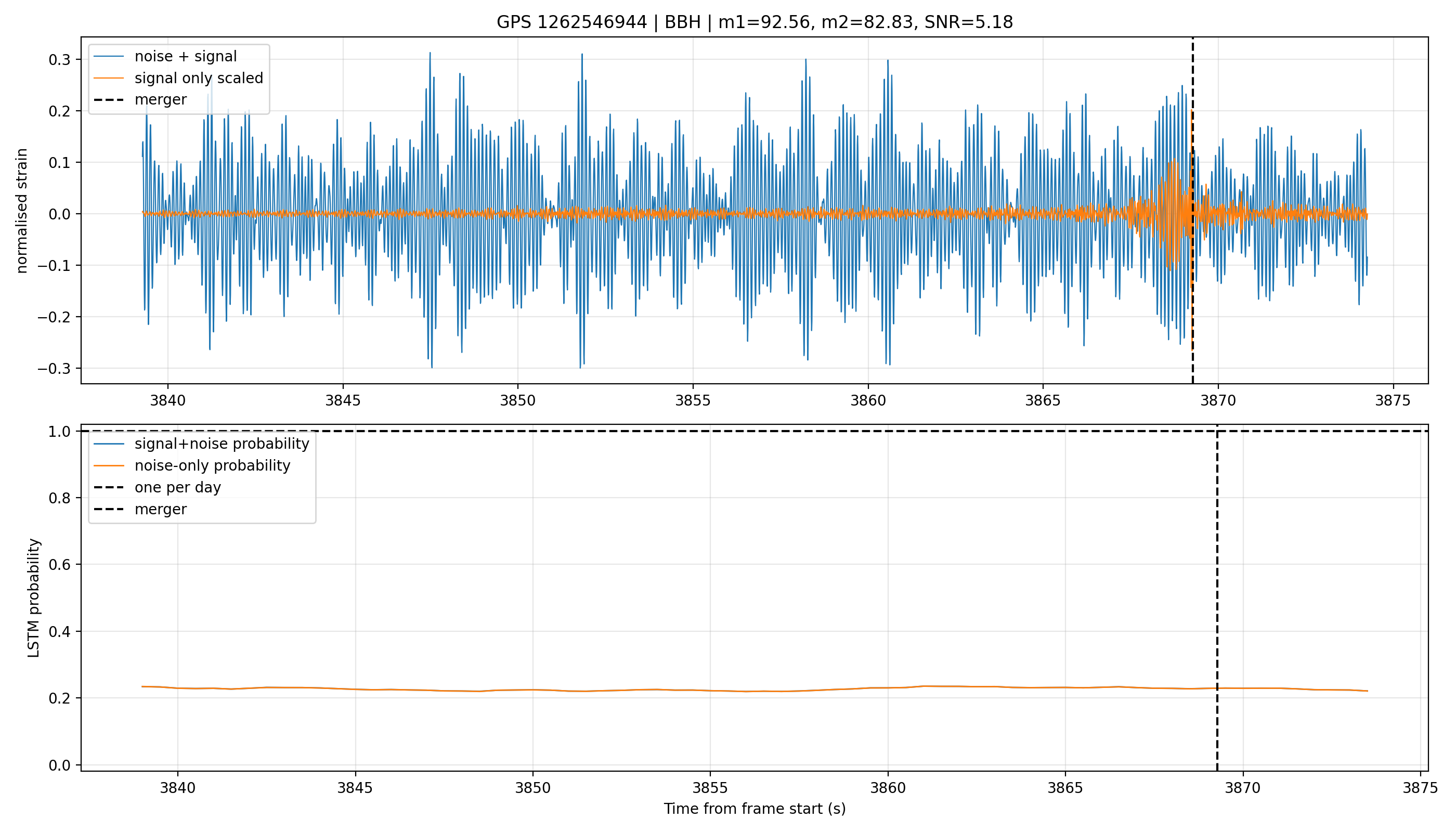
Task: Click the 3860 tick label on the bottom plot
Action: click(x=888, y=788)
